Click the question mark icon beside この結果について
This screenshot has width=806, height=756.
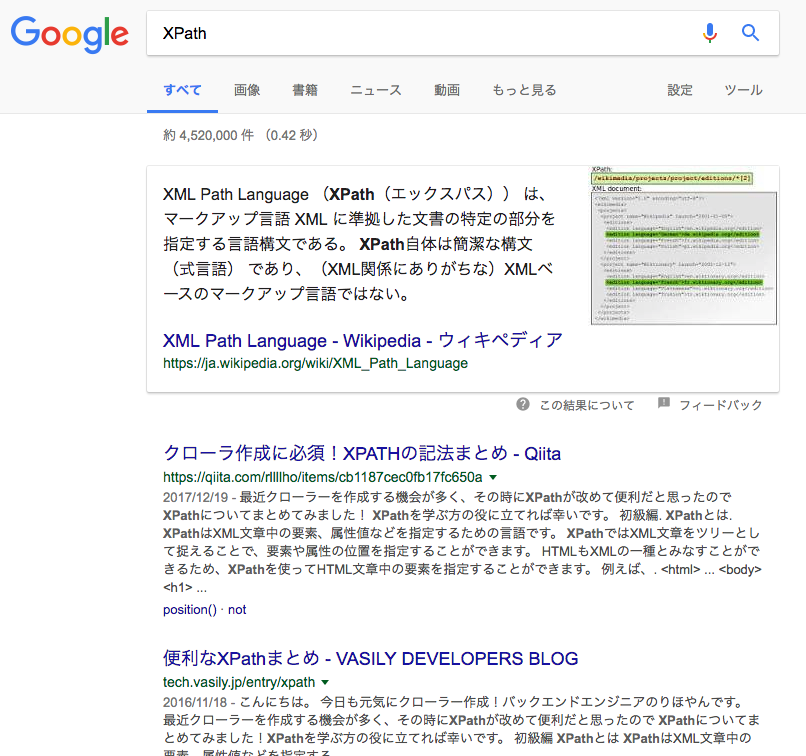(x=523, y=404)
